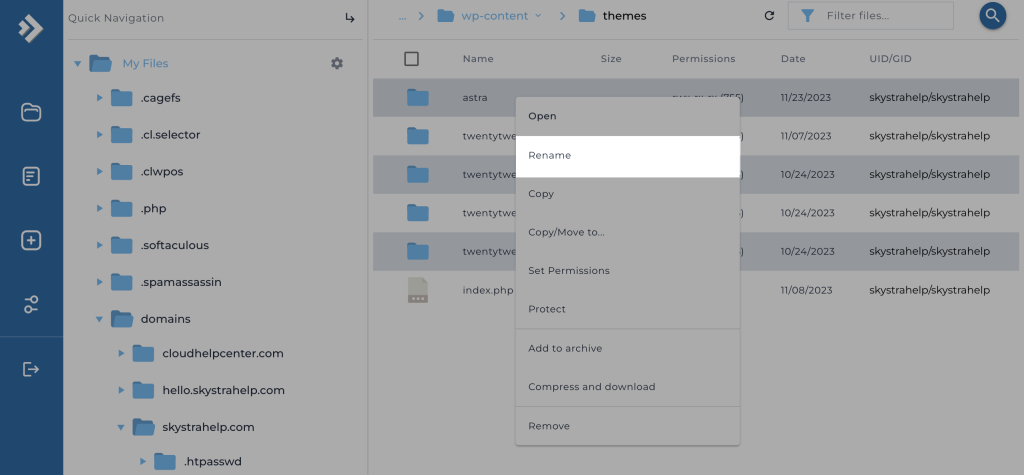Image resolution: width=1024 pixels, height=475 pixels.
Task: Choose Compress and download menu entry
Action: point(591,387)
